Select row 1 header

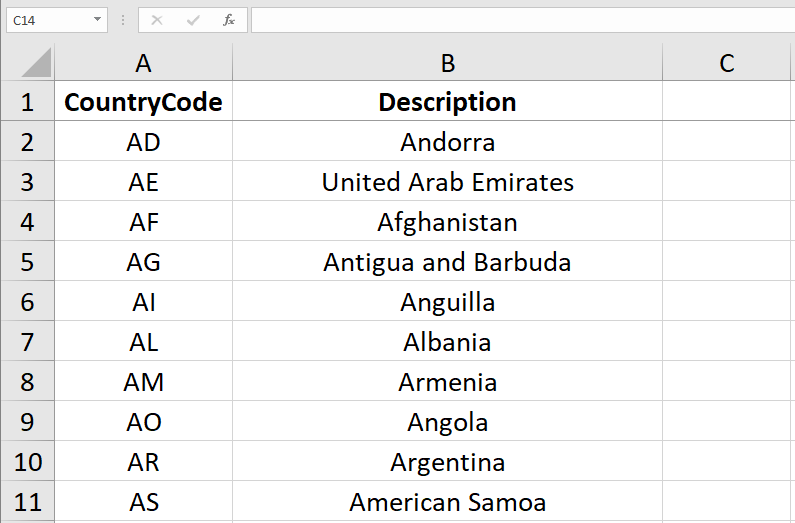[x=27, y=102]
